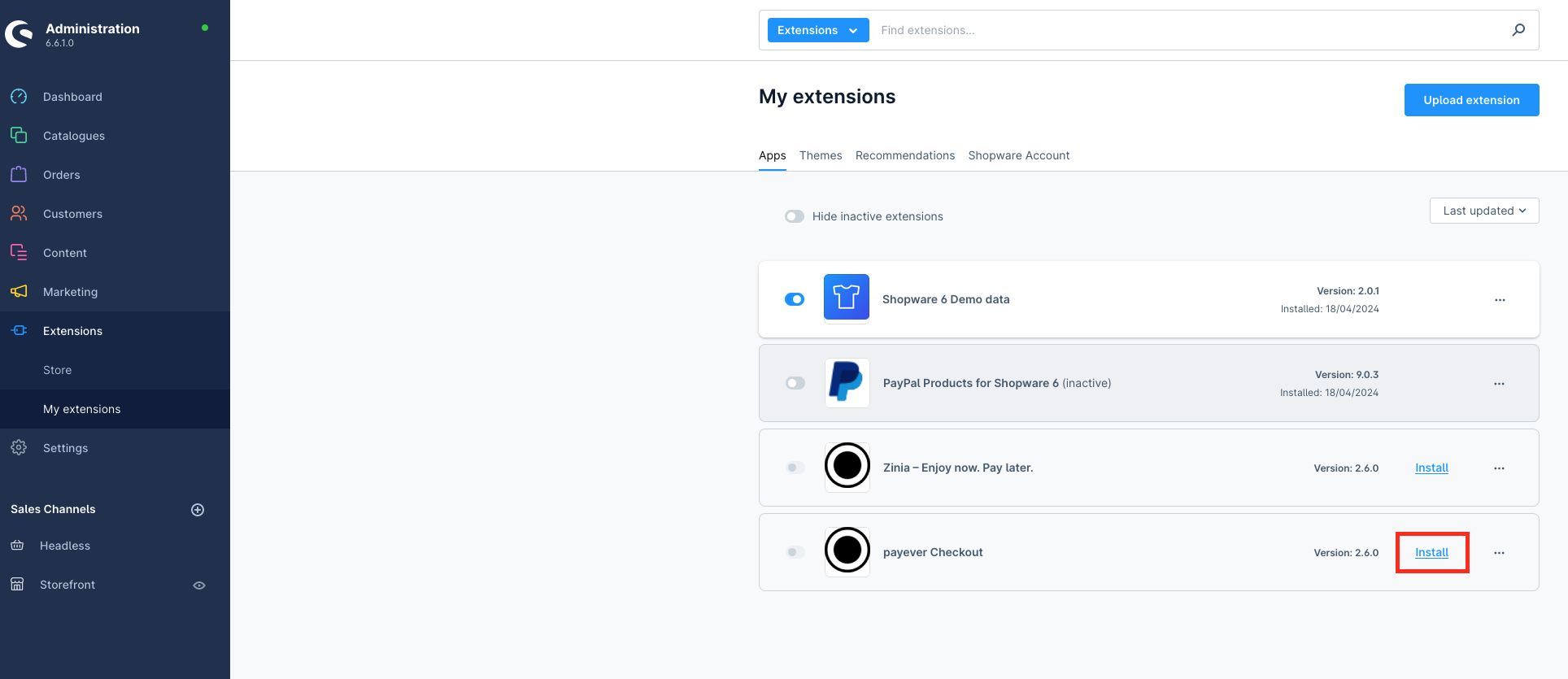Click the Headless basket icon
Image resolution: width=1568 pixels, height=679 pixels.
point(17,546)
